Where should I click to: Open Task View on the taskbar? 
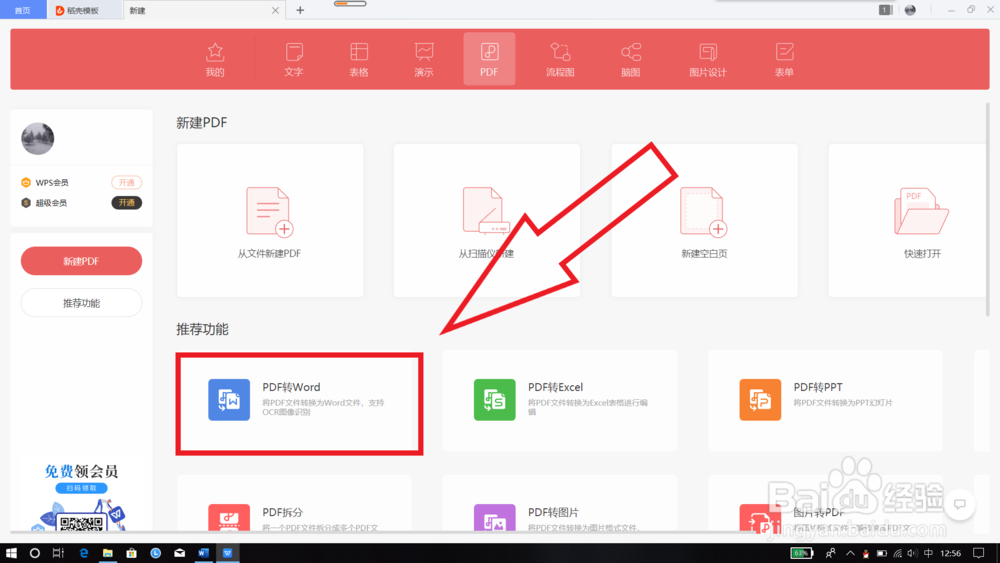[58, 553]
